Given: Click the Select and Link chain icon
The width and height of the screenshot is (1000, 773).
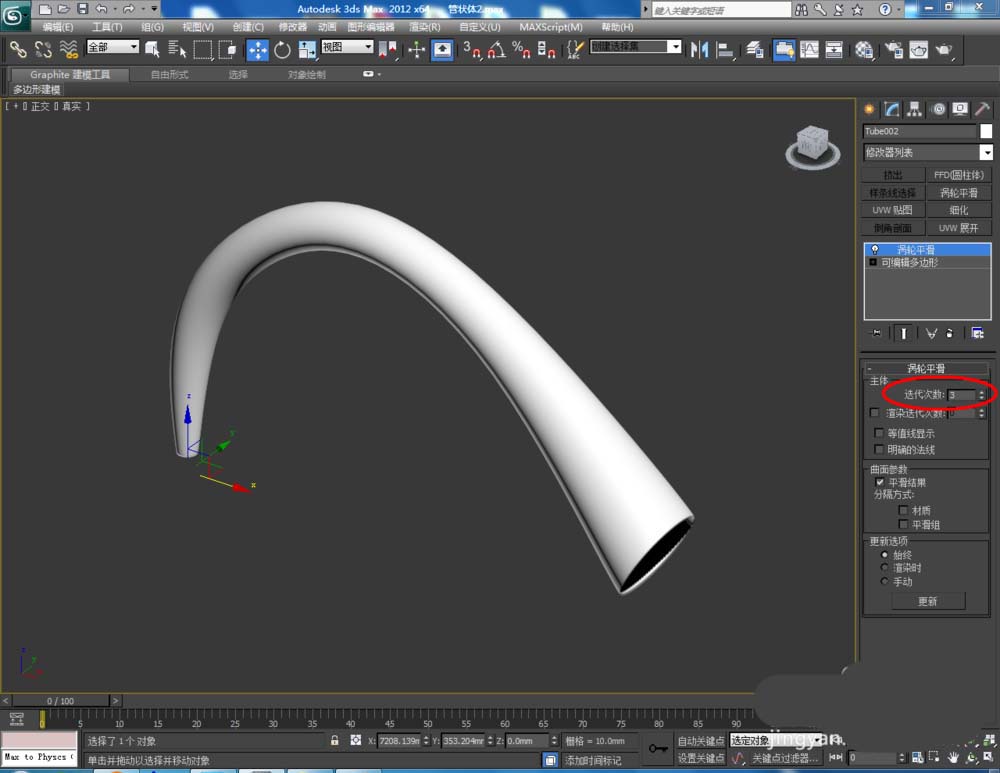Looking at the screenshot, I should [x=18, y=49].
